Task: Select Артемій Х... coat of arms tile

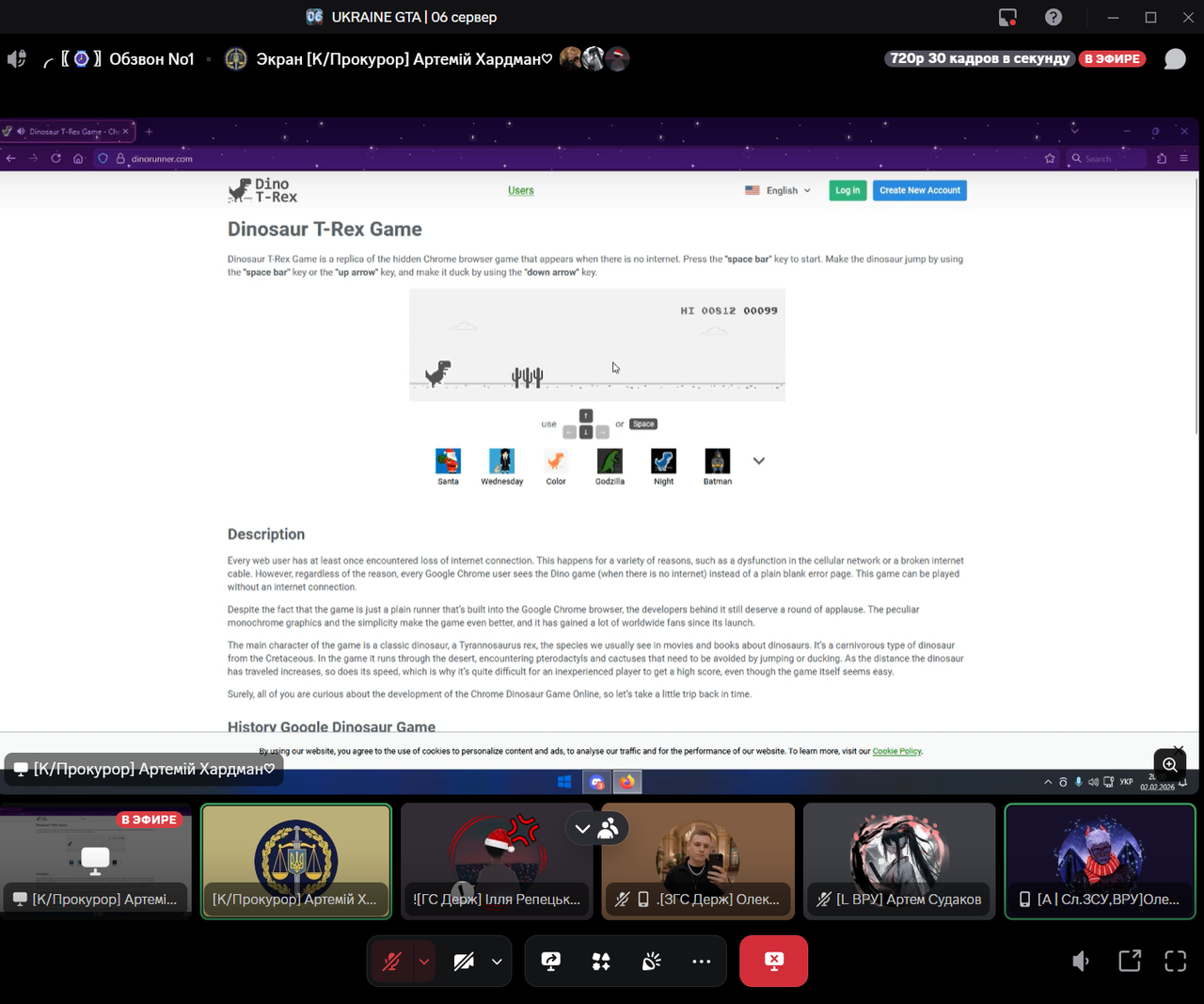Action: click(296, 861)
